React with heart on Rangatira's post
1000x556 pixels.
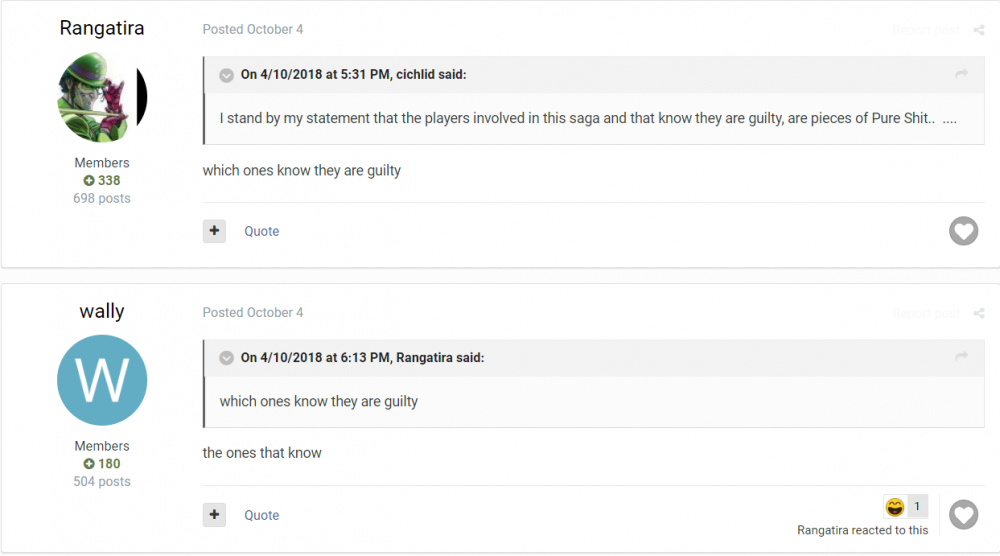click(963, 231)
